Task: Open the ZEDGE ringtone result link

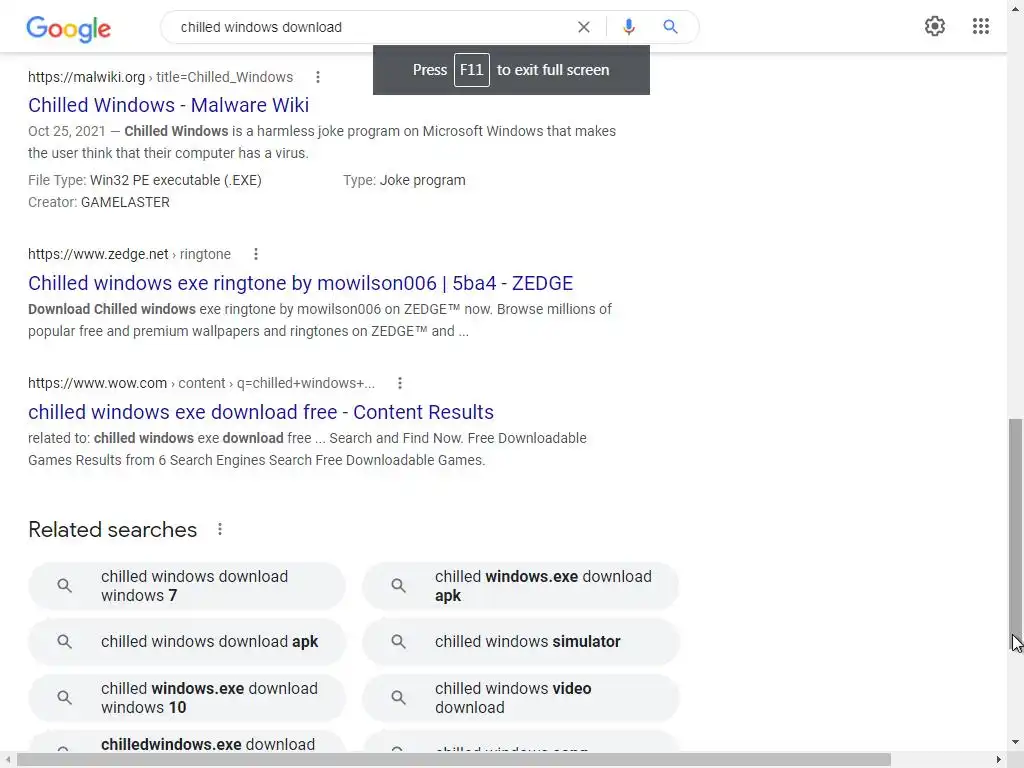Action: tap(300, 283)
